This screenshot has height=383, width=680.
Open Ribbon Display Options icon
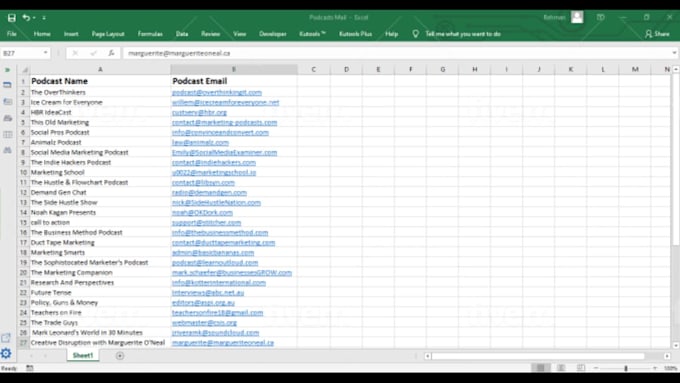[x=601, y=17]
